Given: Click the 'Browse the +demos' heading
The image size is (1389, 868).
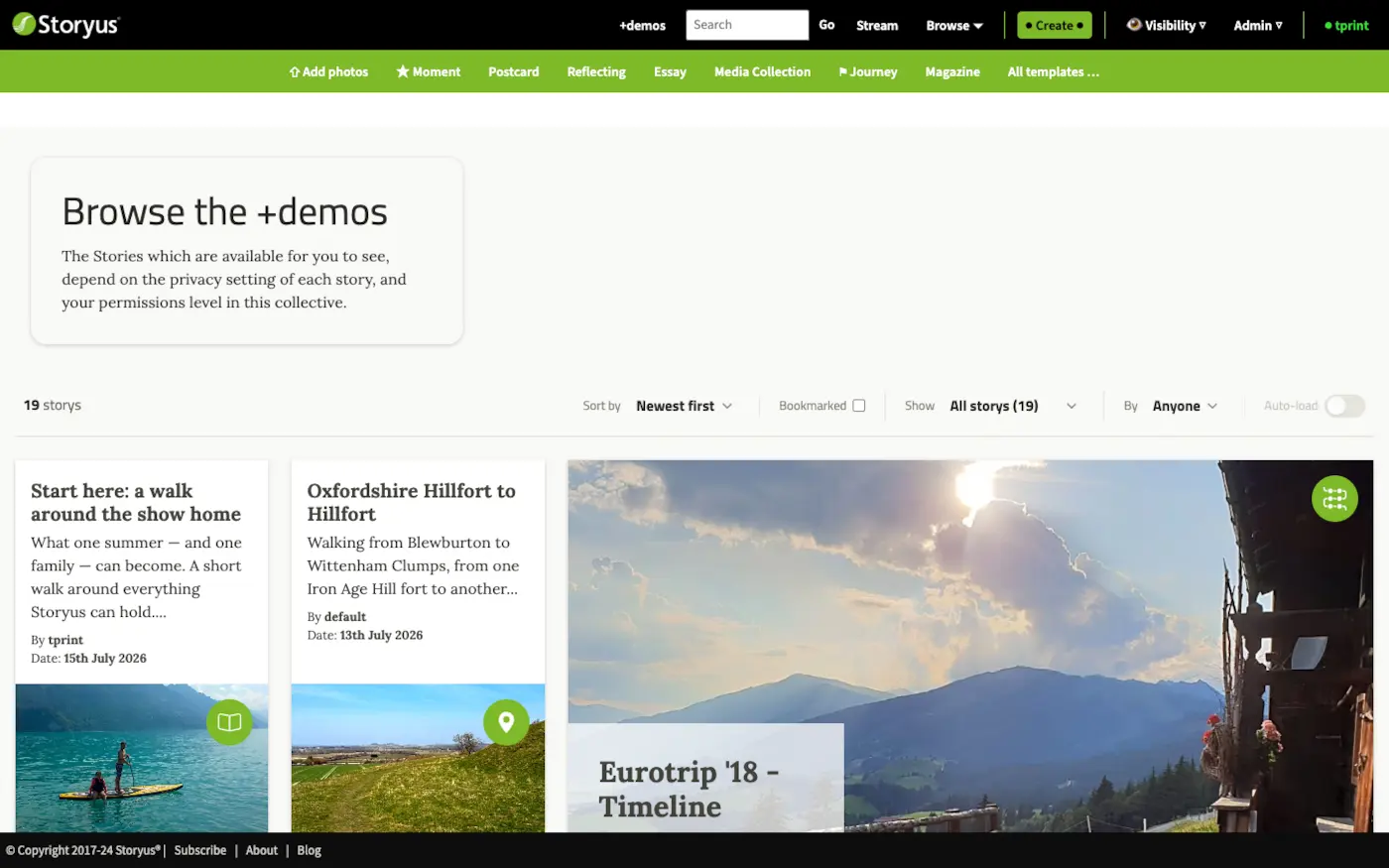Looking at the screenshot, I should tap(224, 211).
